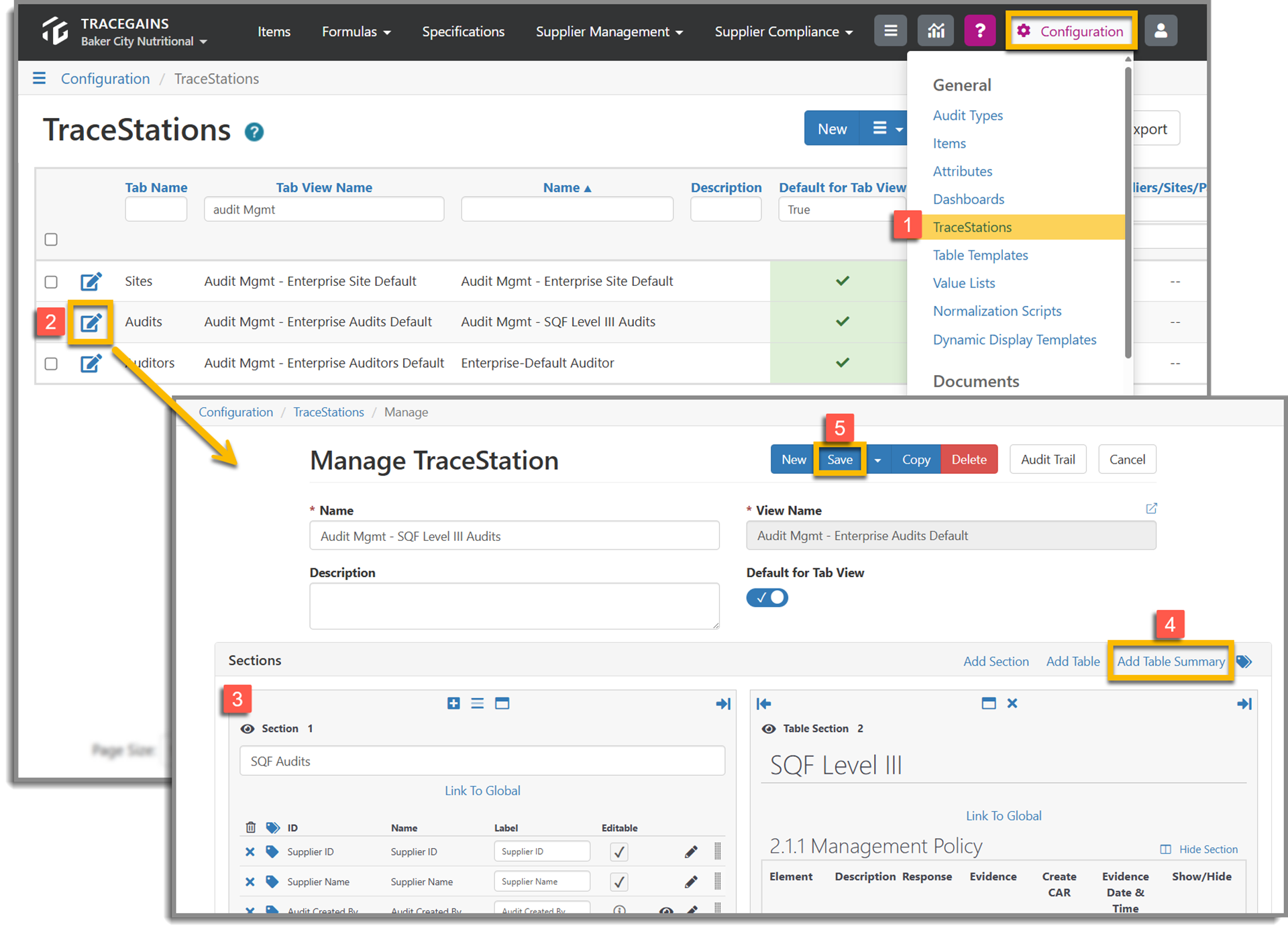This screenshot has height=932, width=1288.
Task: Move Table Section 2 left with arrow icon
Action: pos(764,704)
